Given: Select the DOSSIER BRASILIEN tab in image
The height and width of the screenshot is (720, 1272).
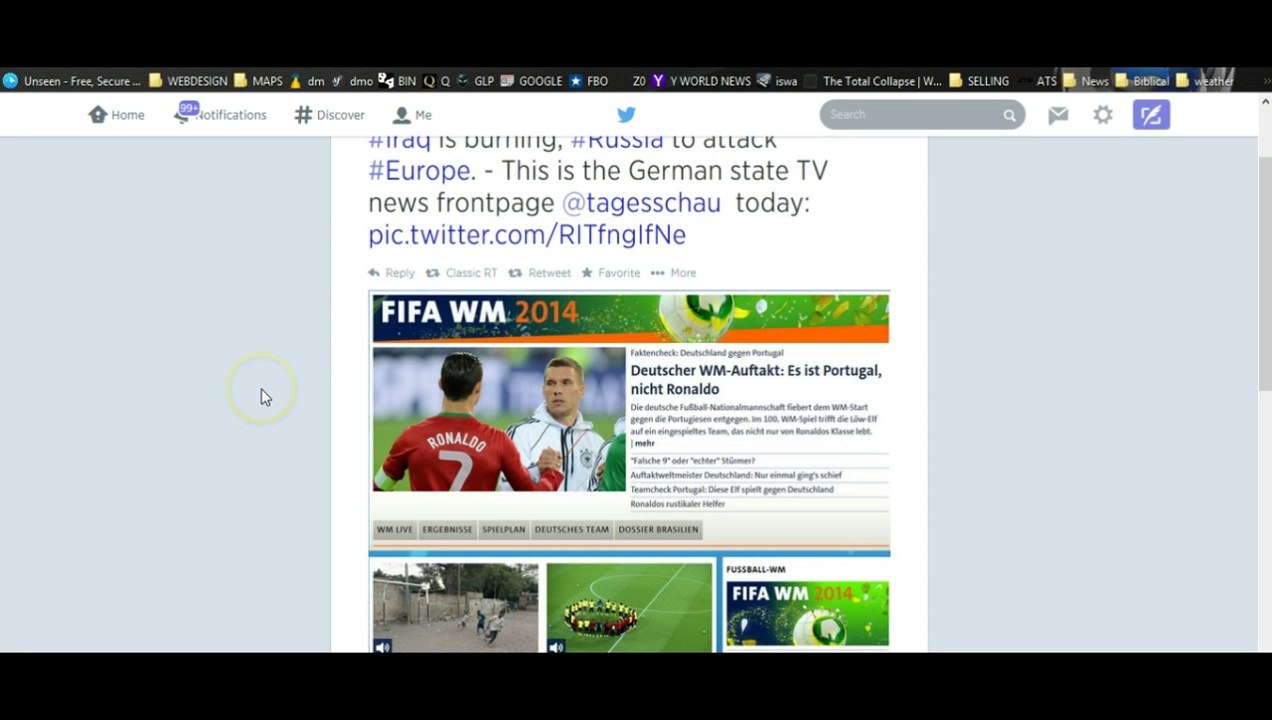Looking at the screenshot, I should click(658, 530).
